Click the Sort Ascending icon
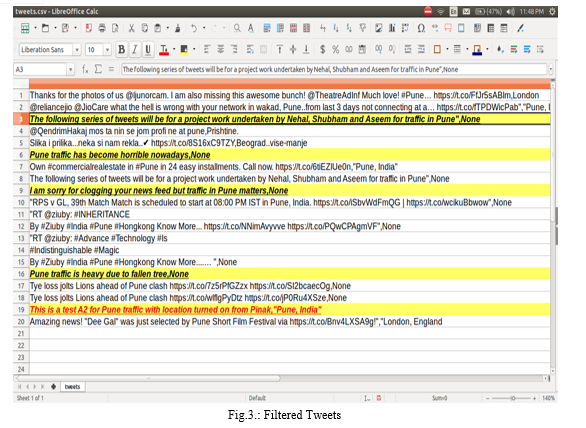The width and height of the screenshot is (586, 428). tap(336, 28)
